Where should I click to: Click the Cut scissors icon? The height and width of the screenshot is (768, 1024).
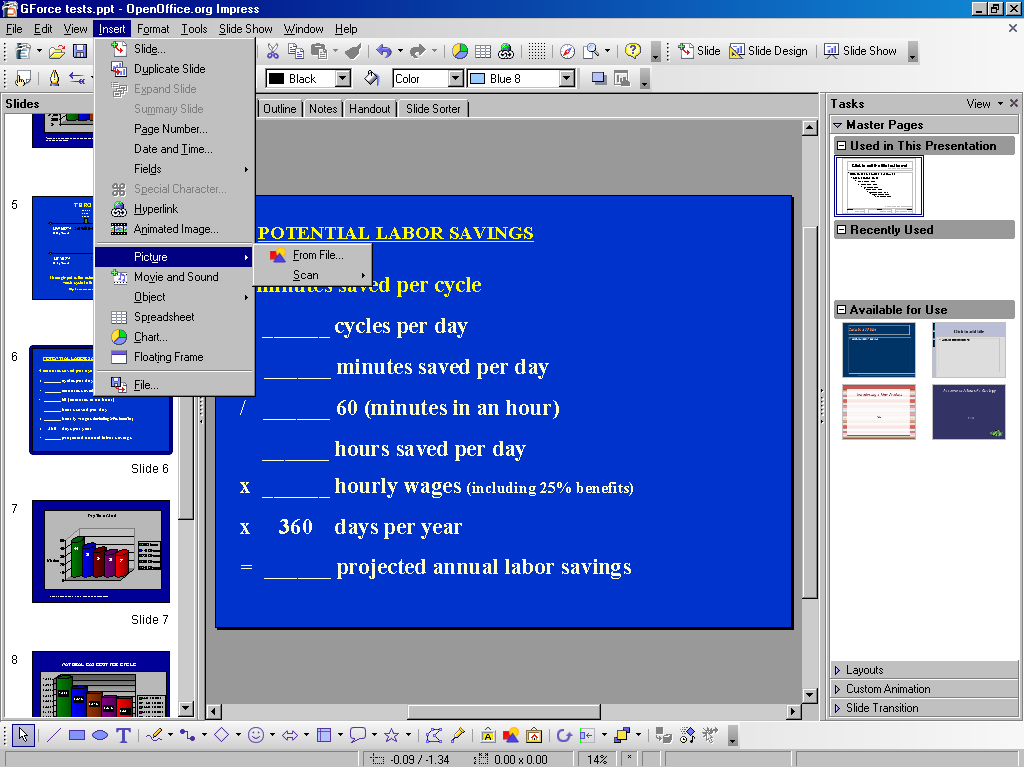[272, 51]
